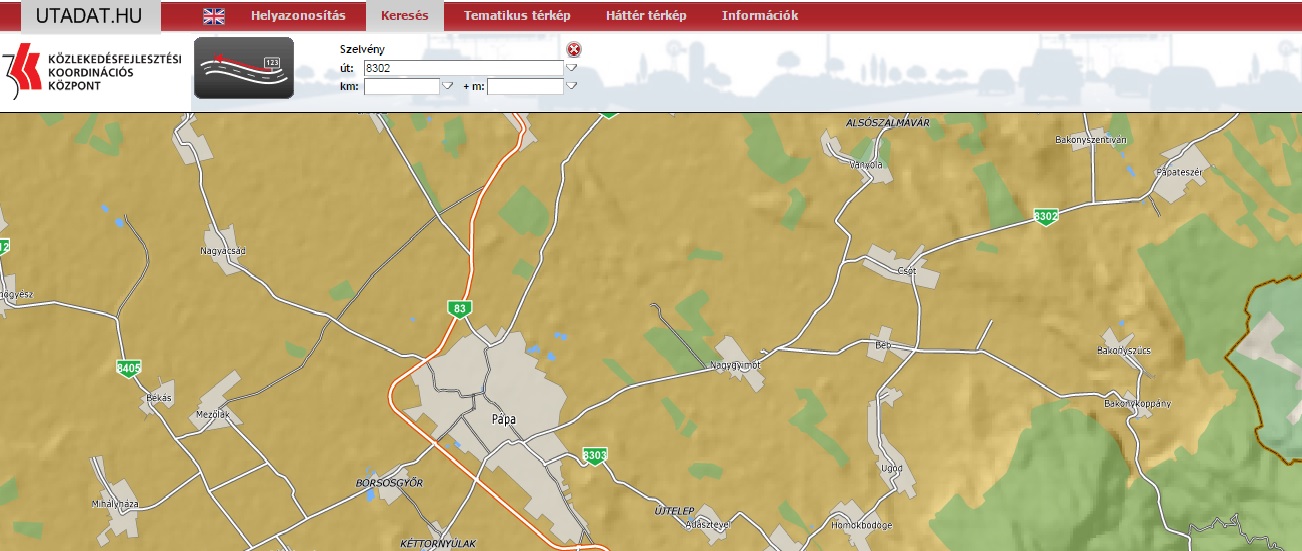Focus the út input field containing 8302
The image size is (1302, 551).
coord(463,68)
